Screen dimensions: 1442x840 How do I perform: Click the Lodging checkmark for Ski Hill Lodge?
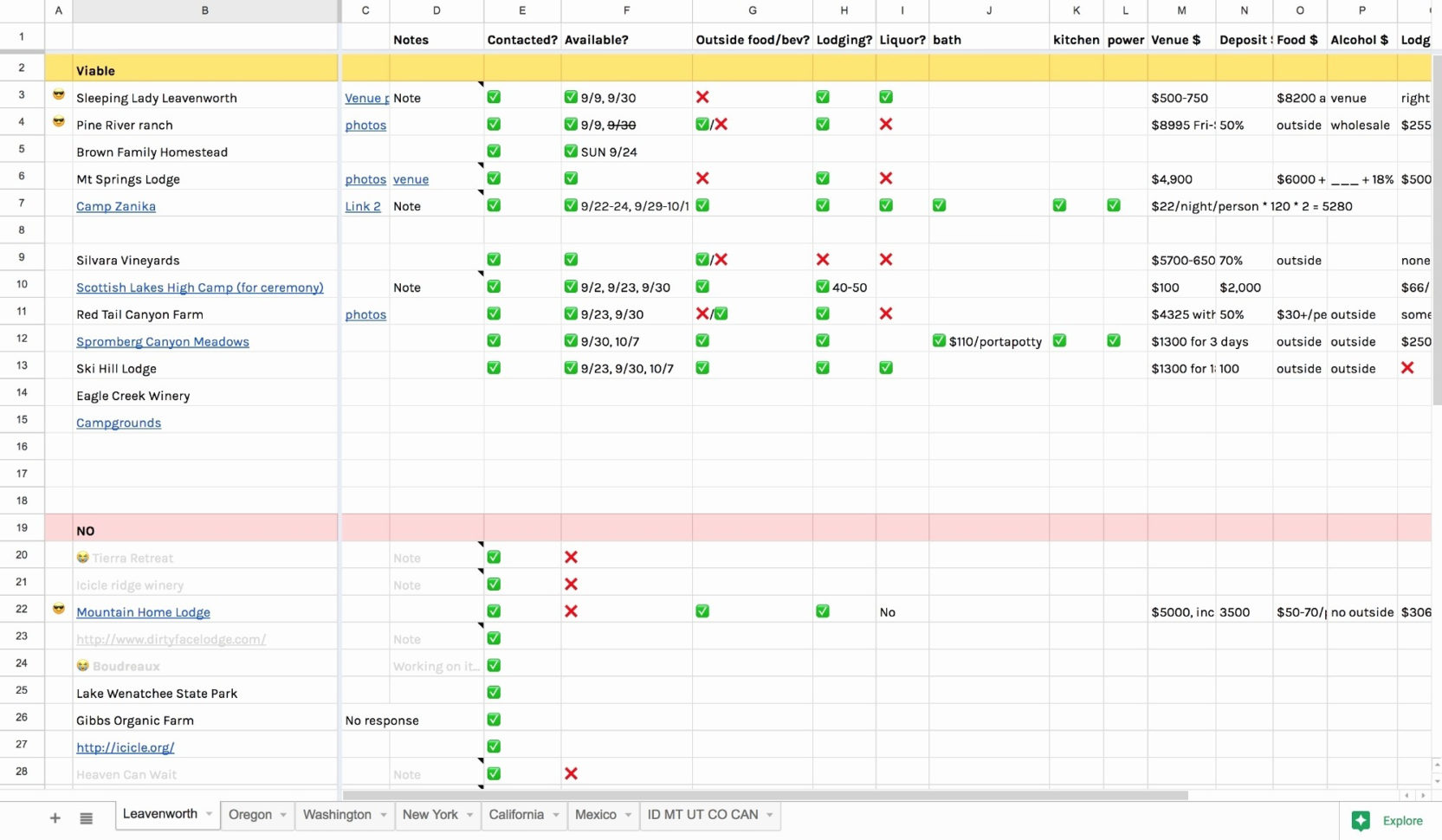coord(823,368)
